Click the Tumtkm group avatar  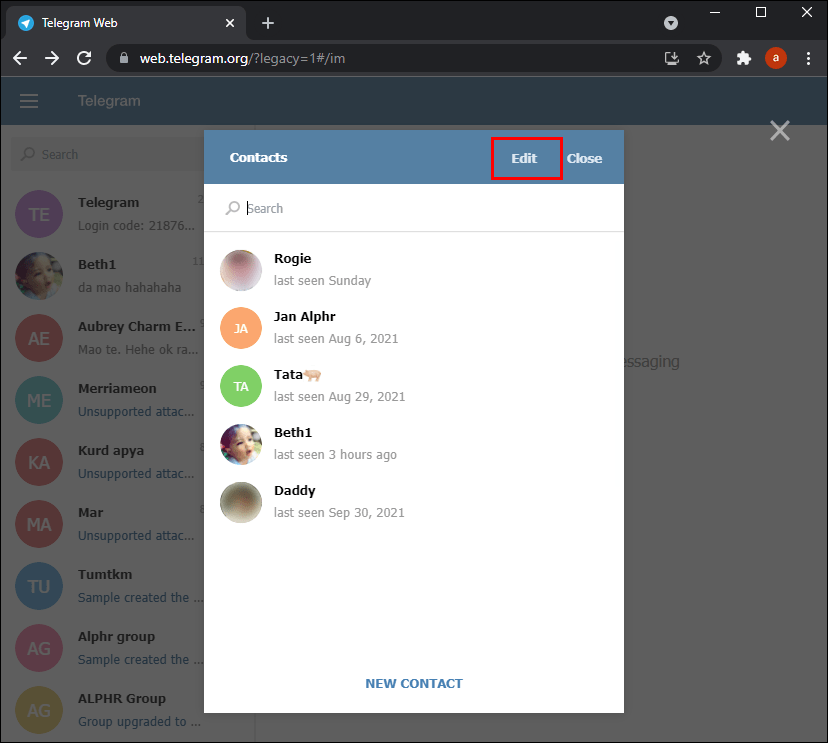pyautogui.click(x=39, y=586)
